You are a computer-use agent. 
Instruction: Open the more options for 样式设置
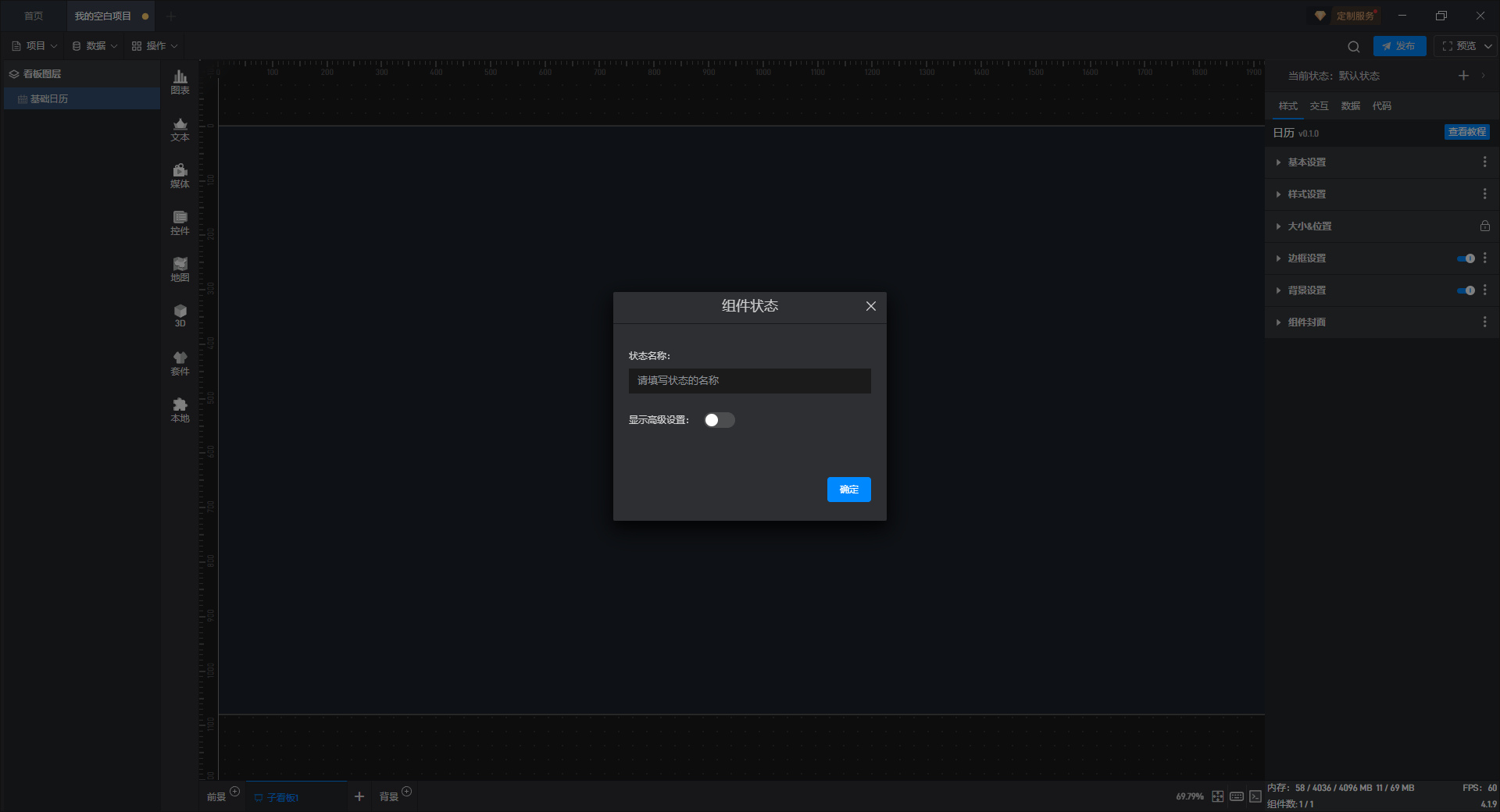point(1485,194)
